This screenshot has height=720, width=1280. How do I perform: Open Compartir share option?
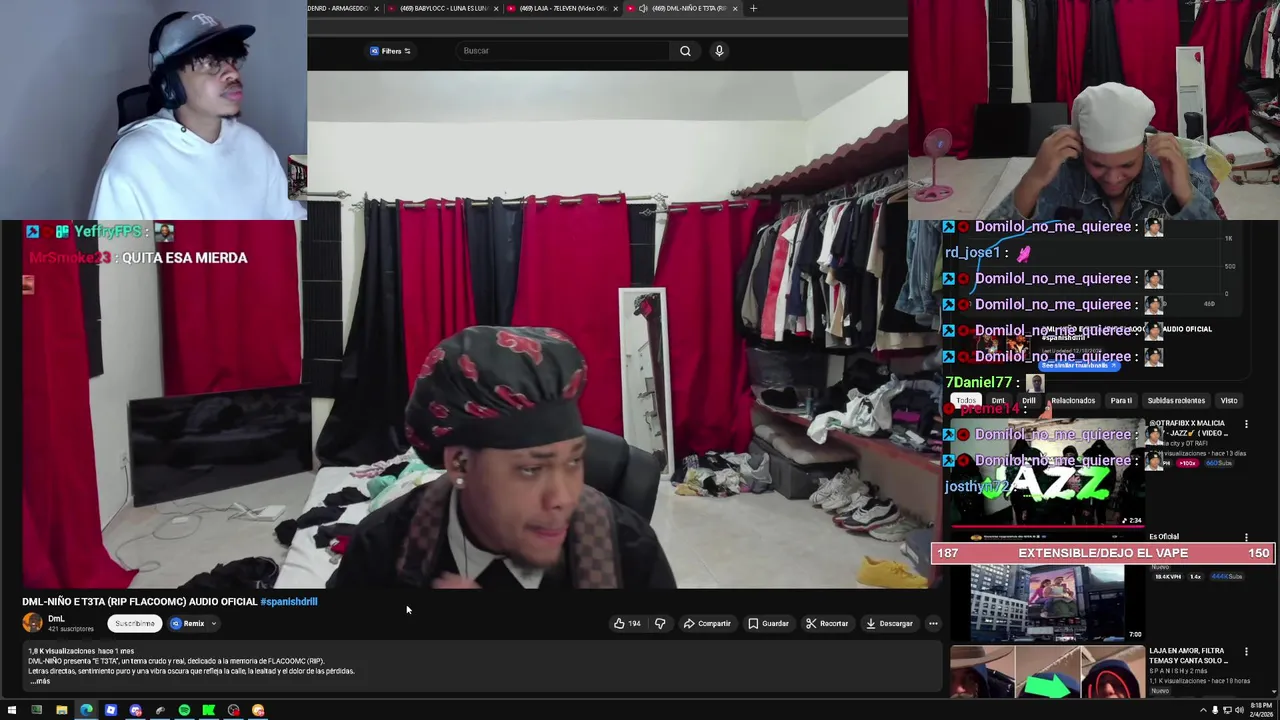707,624
